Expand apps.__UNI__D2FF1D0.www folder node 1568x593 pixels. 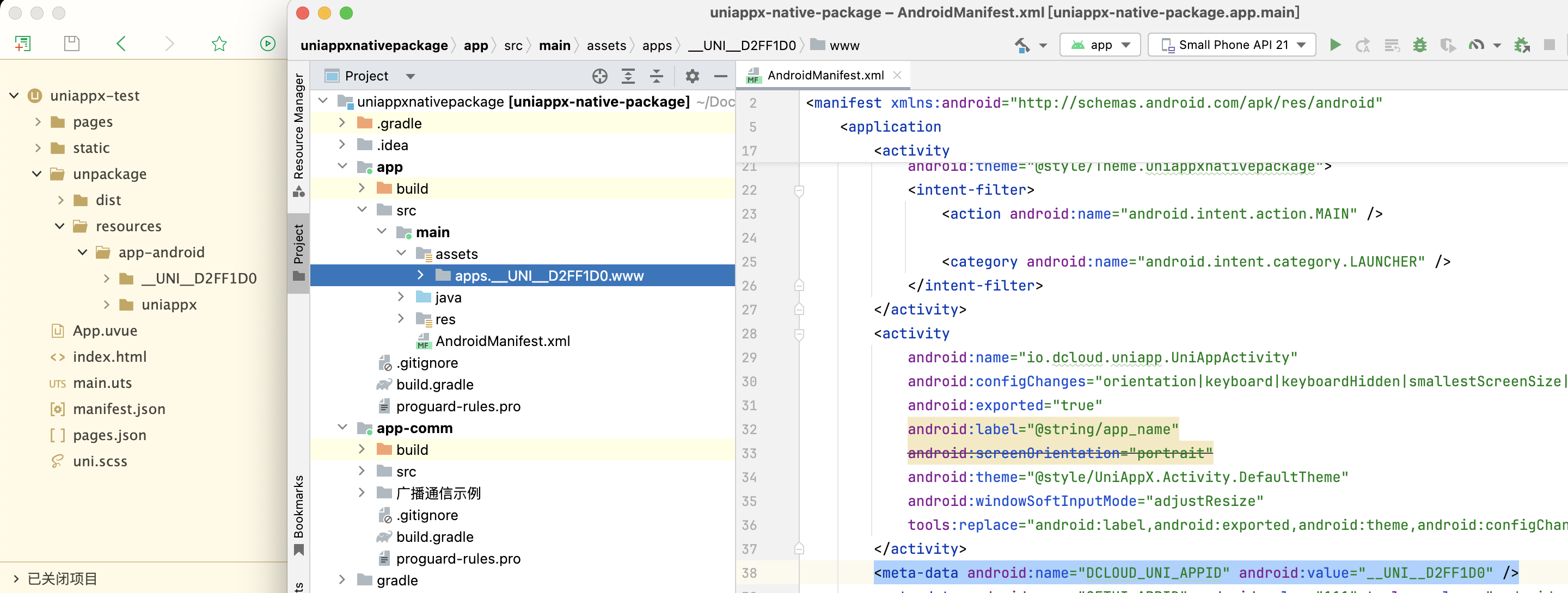421,275
